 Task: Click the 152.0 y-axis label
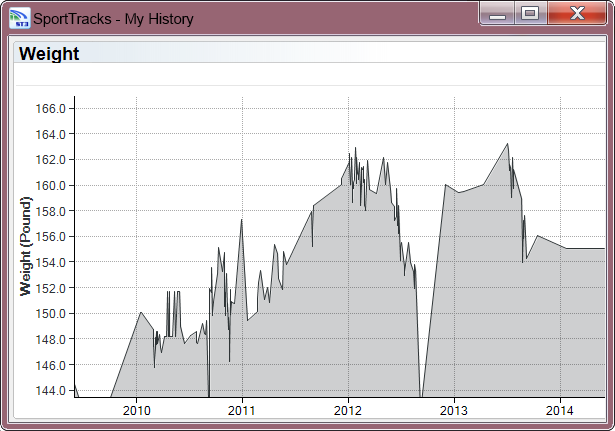point(51,288)
